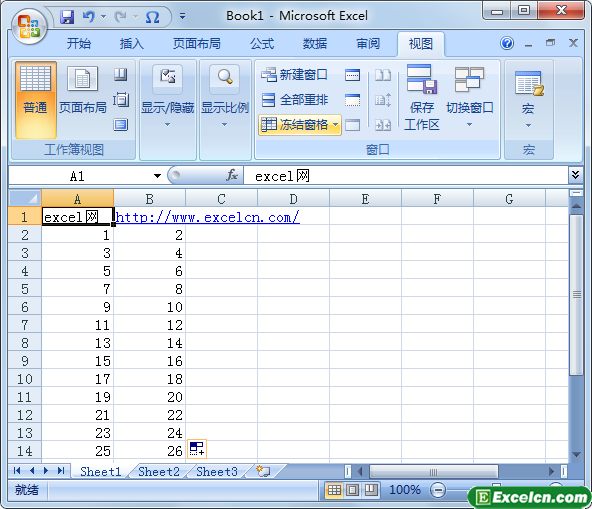Screen dimensions: 592x509
Task: Click the 宏 macros button
Action: [x=529, y=97]
